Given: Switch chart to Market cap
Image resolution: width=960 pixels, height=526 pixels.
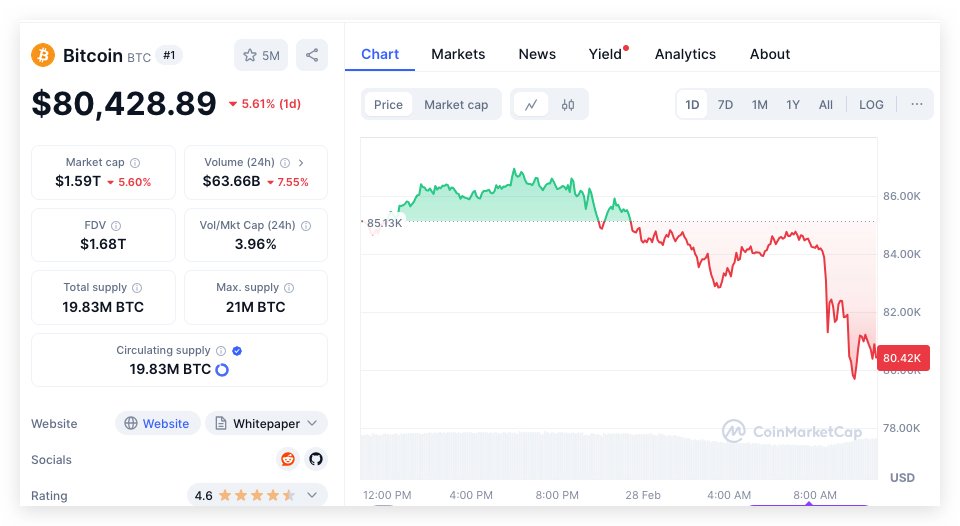Looking at the screenshot, I should pos(456,104).
